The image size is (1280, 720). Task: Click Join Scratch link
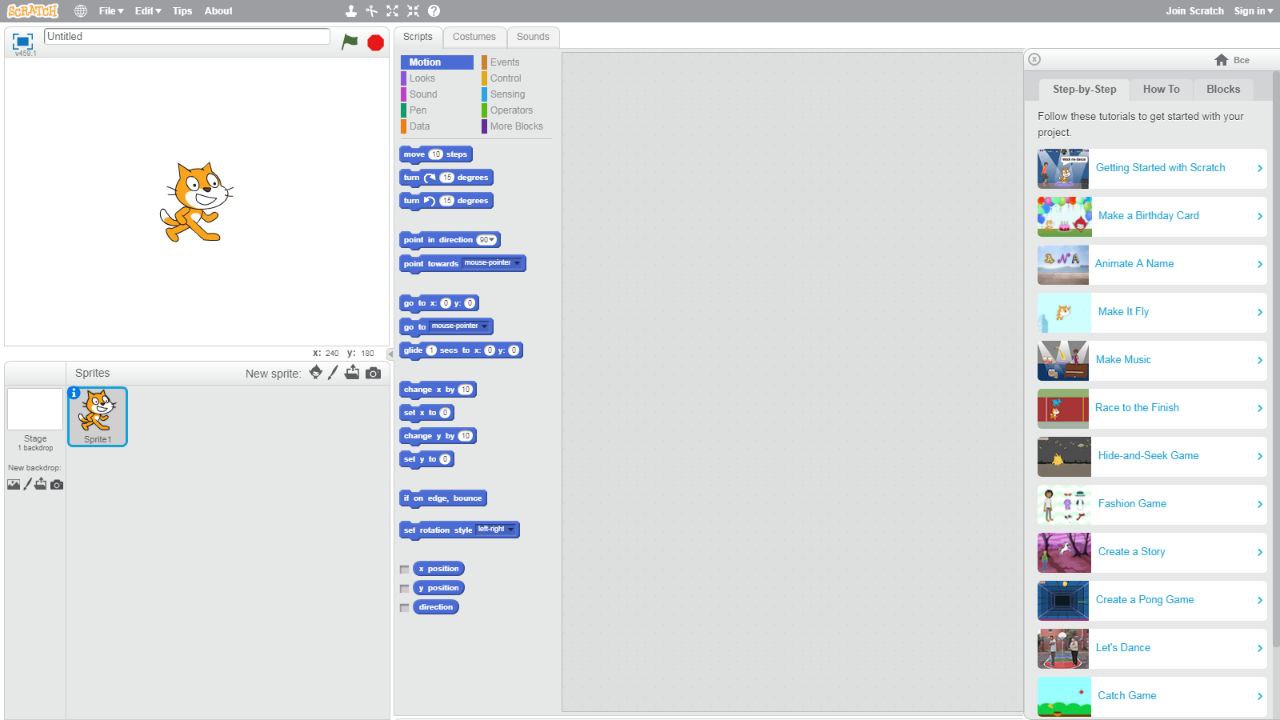1194,11
